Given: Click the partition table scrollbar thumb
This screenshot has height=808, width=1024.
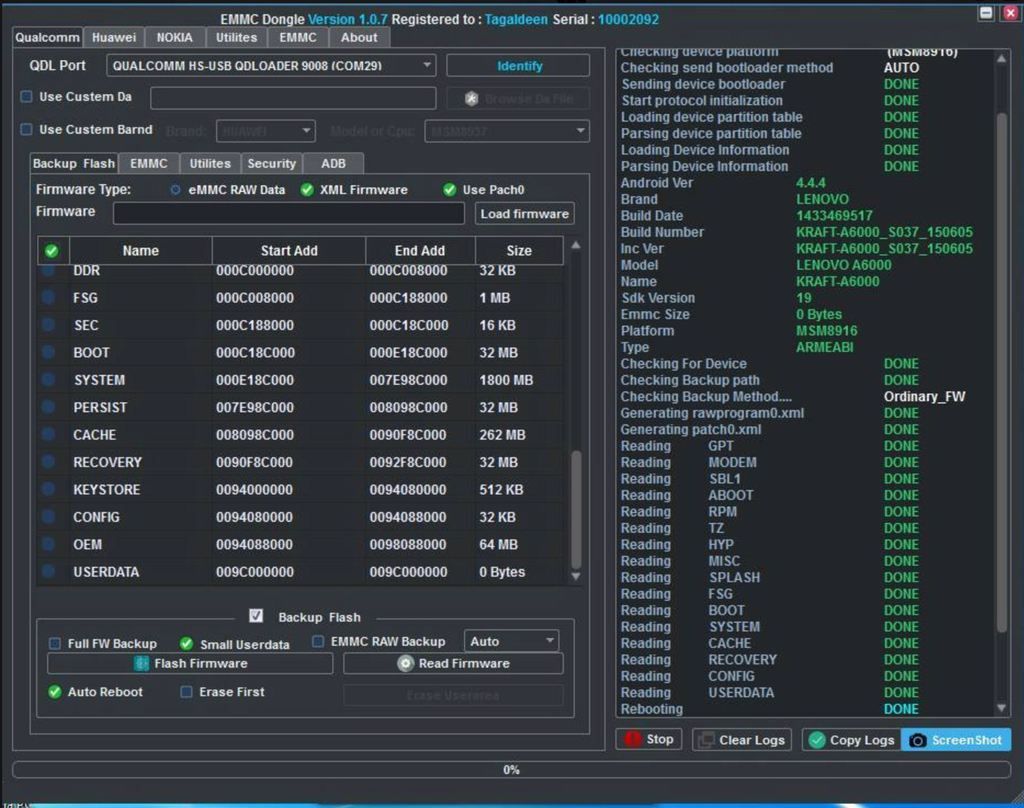Looking at the screenshot, I should (576, 510).
